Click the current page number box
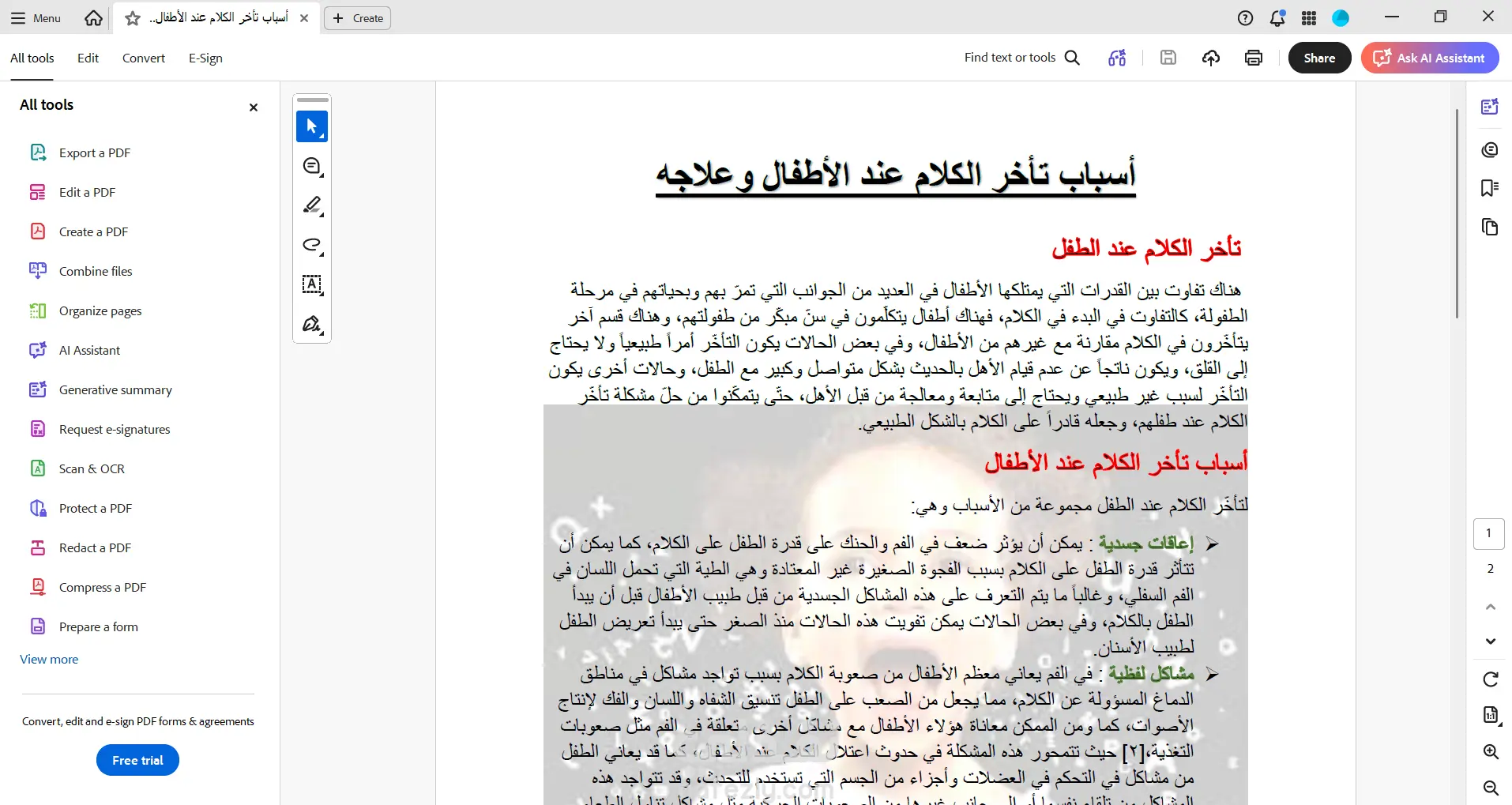 [1489, 533]
